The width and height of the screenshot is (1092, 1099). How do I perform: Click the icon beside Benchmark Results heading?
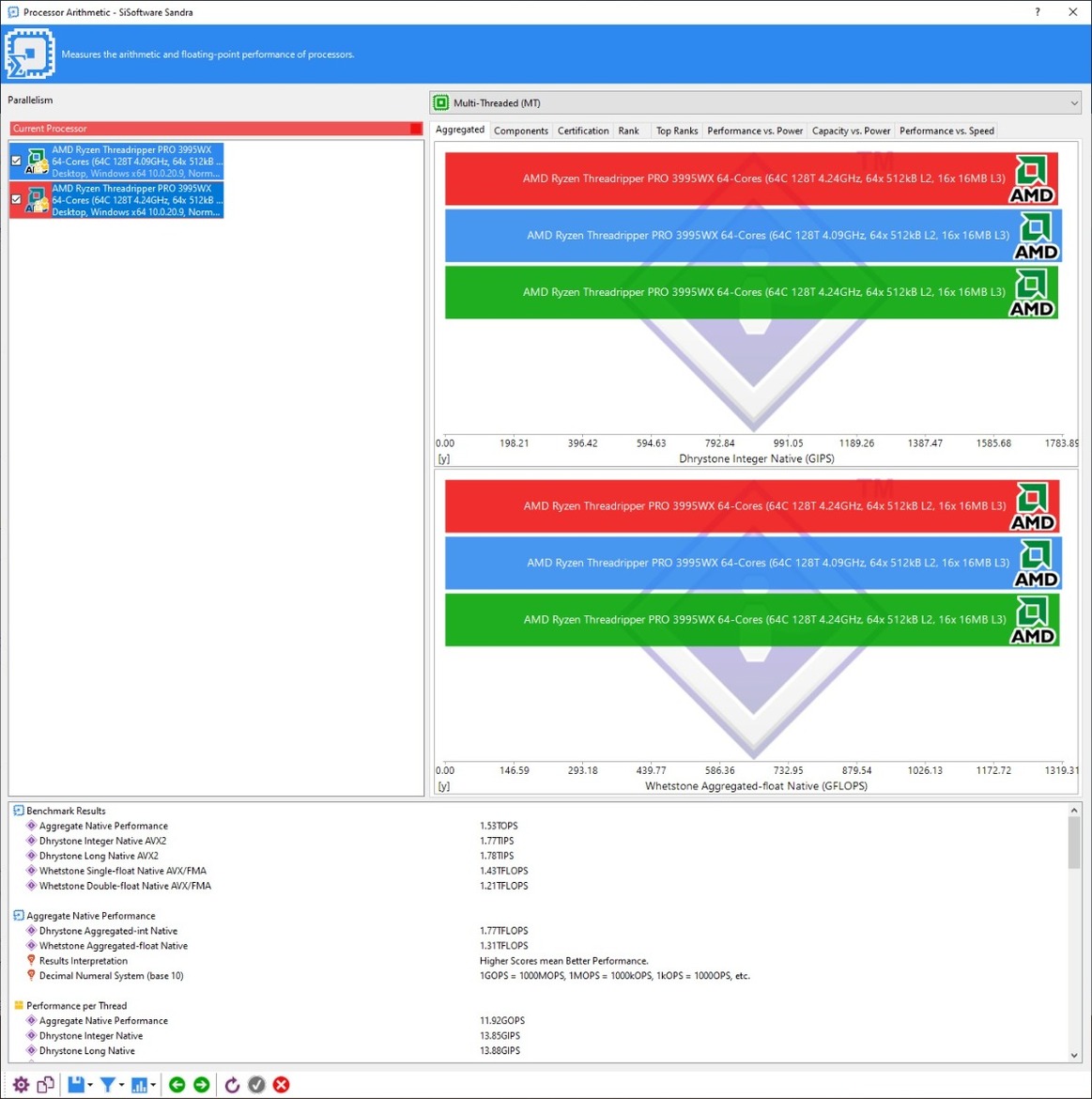pos(18,811)
